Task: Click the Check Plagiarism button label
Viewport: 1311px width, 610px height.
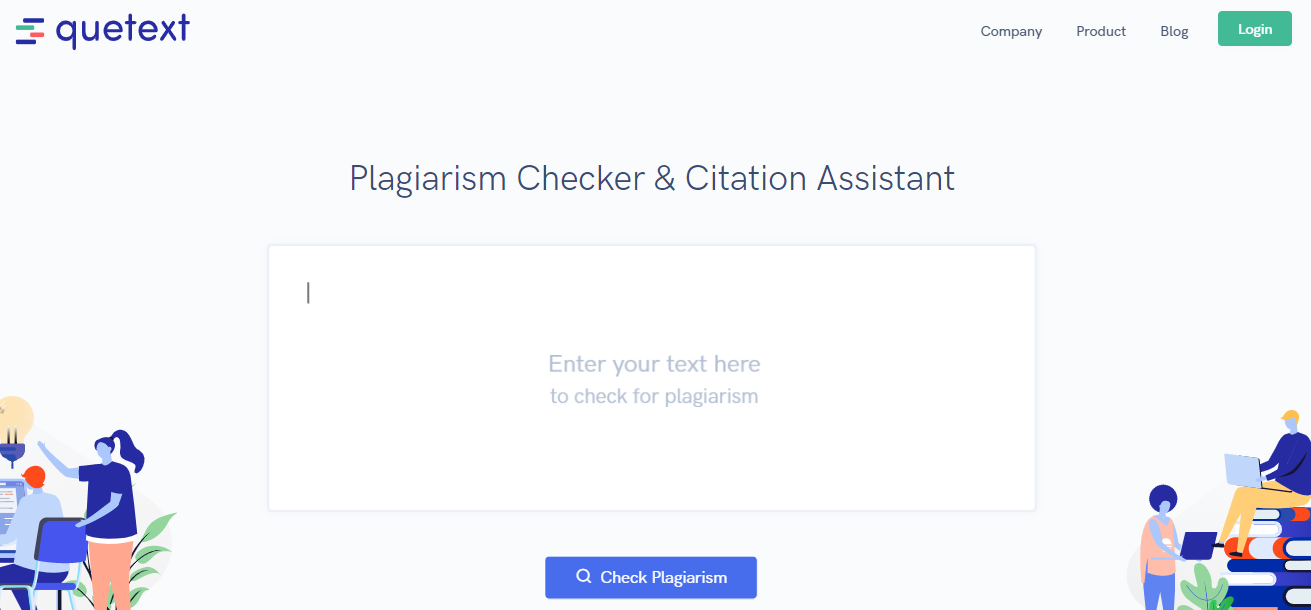Action: click(x=663, y=577)
